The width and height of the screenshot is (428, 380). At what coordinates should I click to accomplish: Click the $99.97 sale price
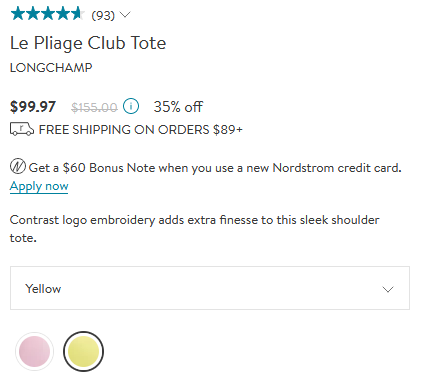coord(33,107)
